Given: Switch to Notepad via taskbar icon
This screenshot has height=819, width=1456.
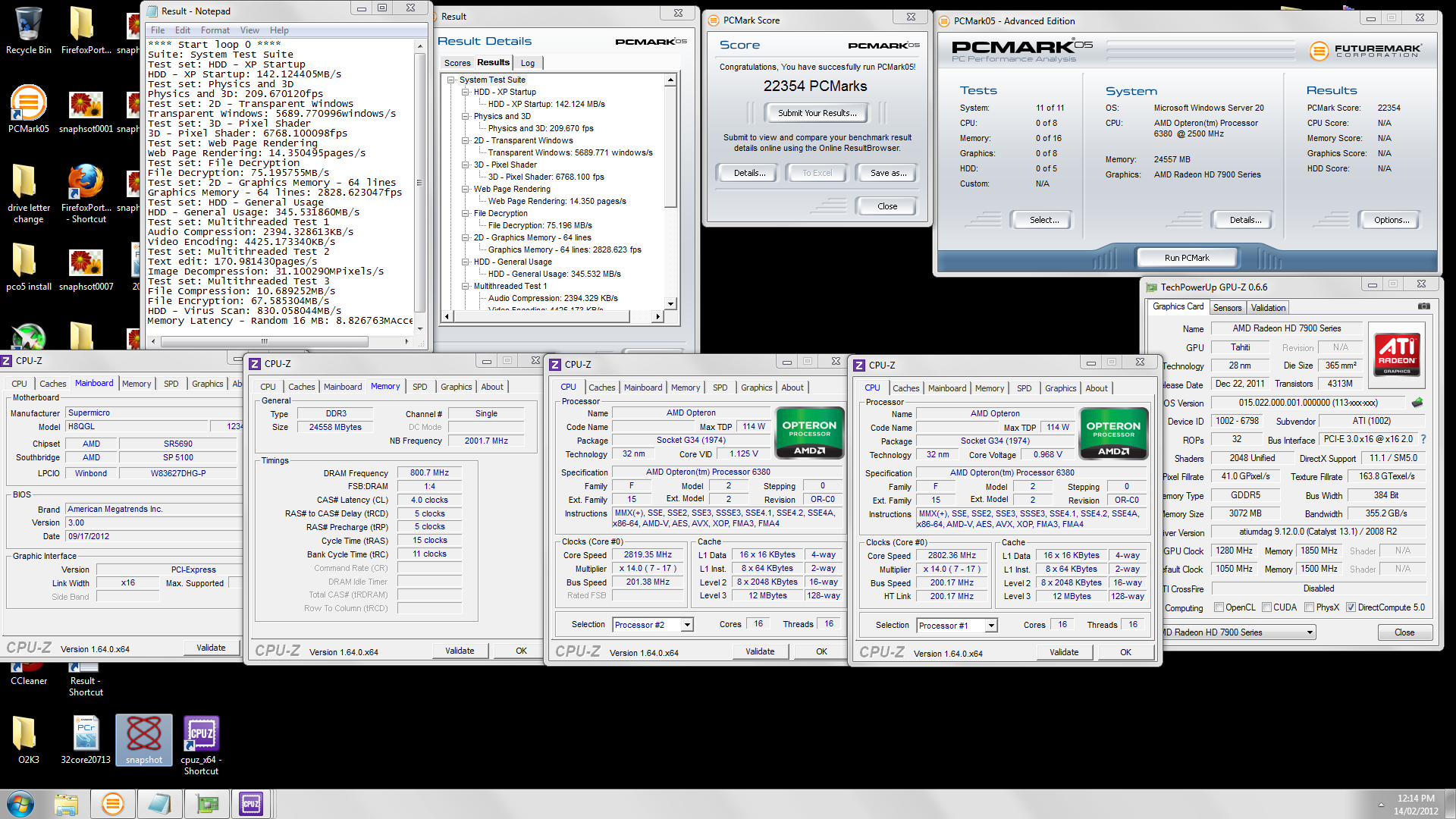Looking at the screenshot, I should [x=159, y=804].
